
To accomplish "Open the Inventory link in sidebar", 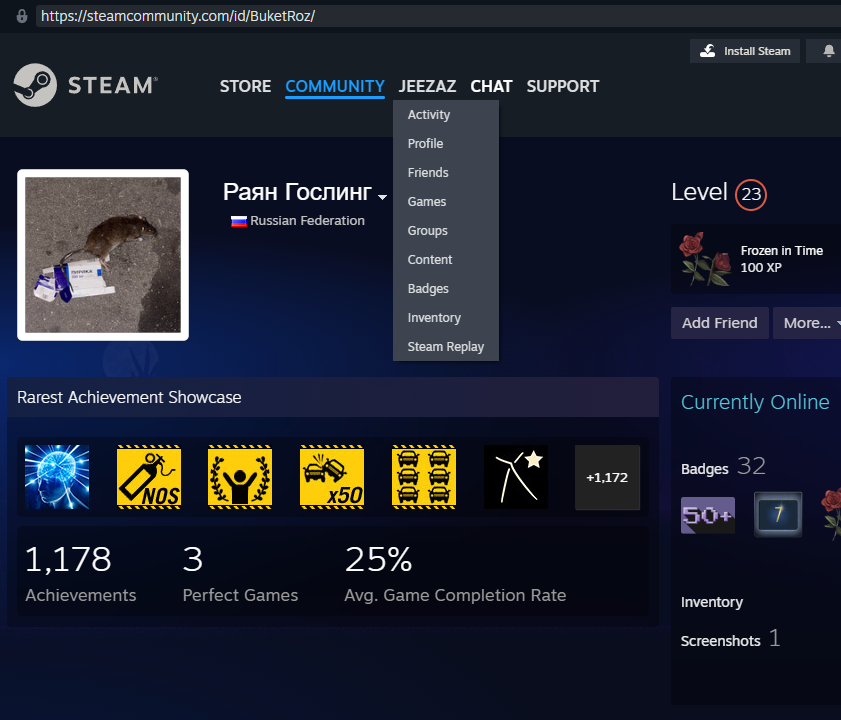I will tap(712, 602).
